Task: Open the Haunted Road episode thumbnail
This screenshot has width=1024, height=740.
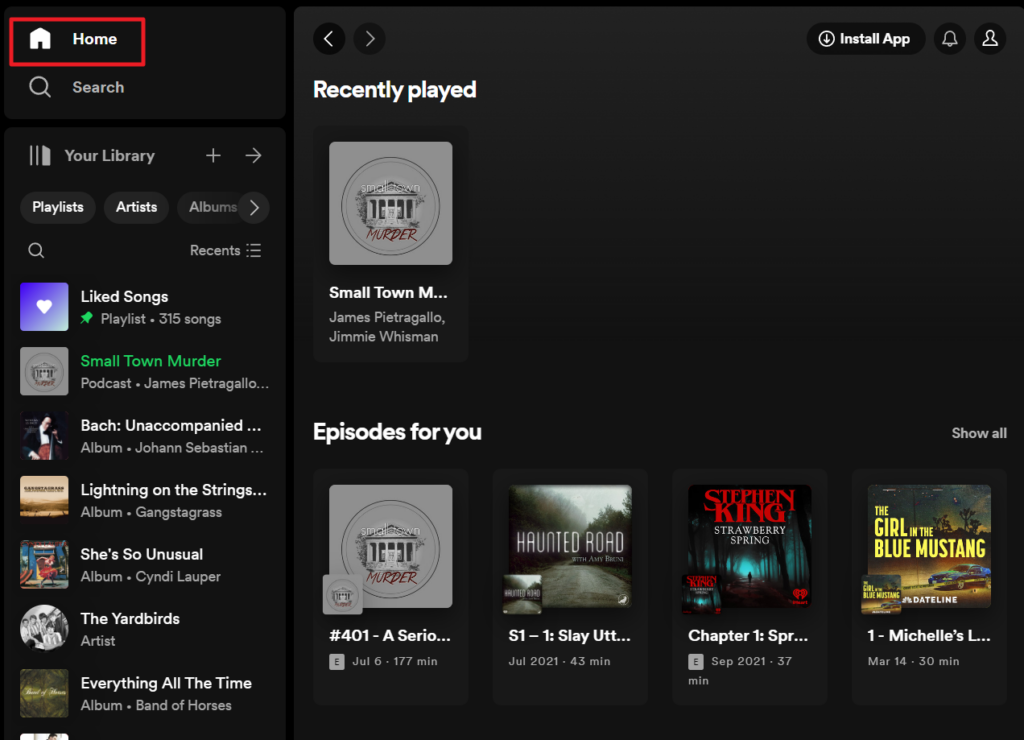Action: (x=570, y=547)
